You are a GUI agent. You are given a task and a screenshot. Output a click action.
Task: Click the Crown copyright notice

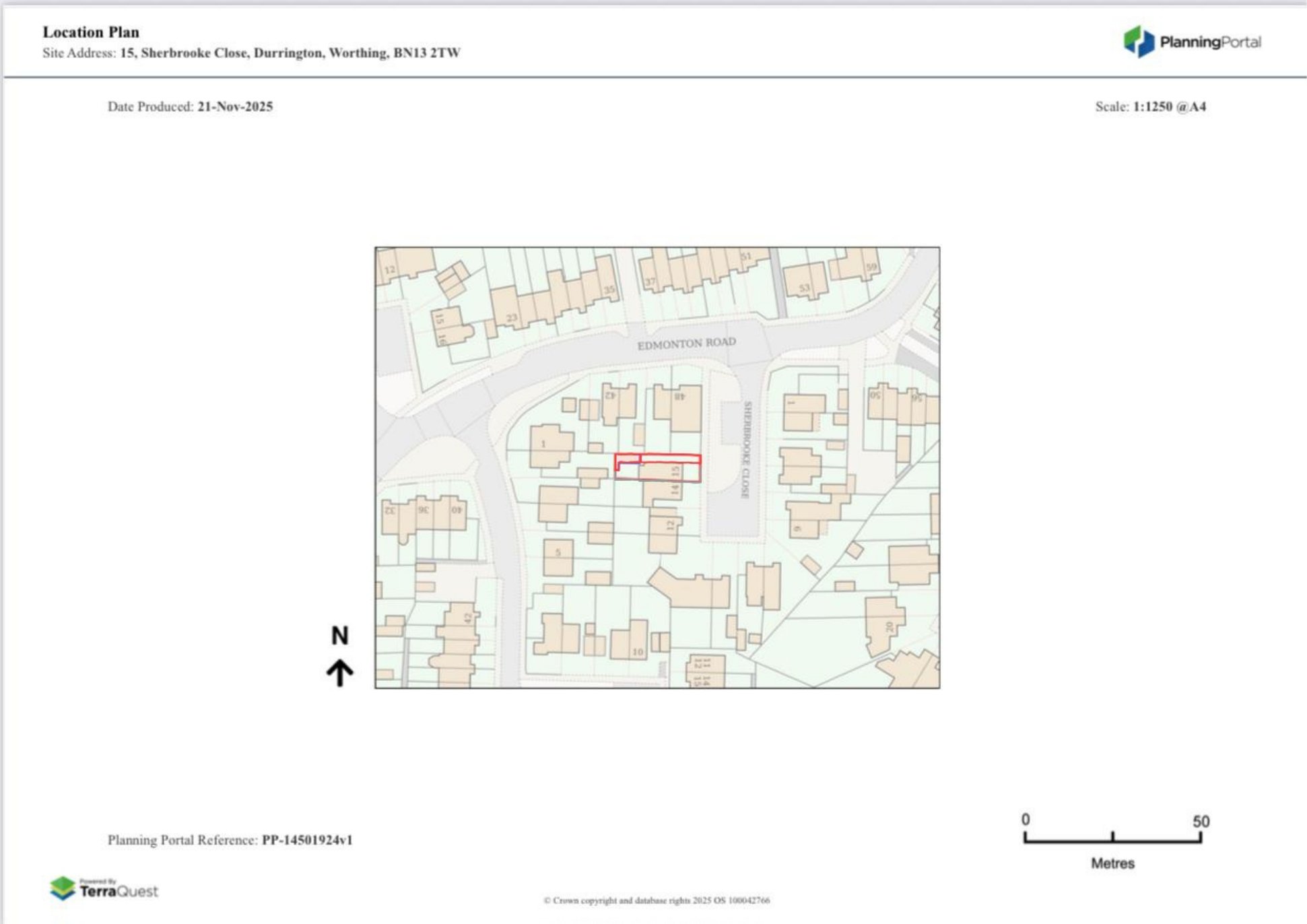(x=657, y=900)
